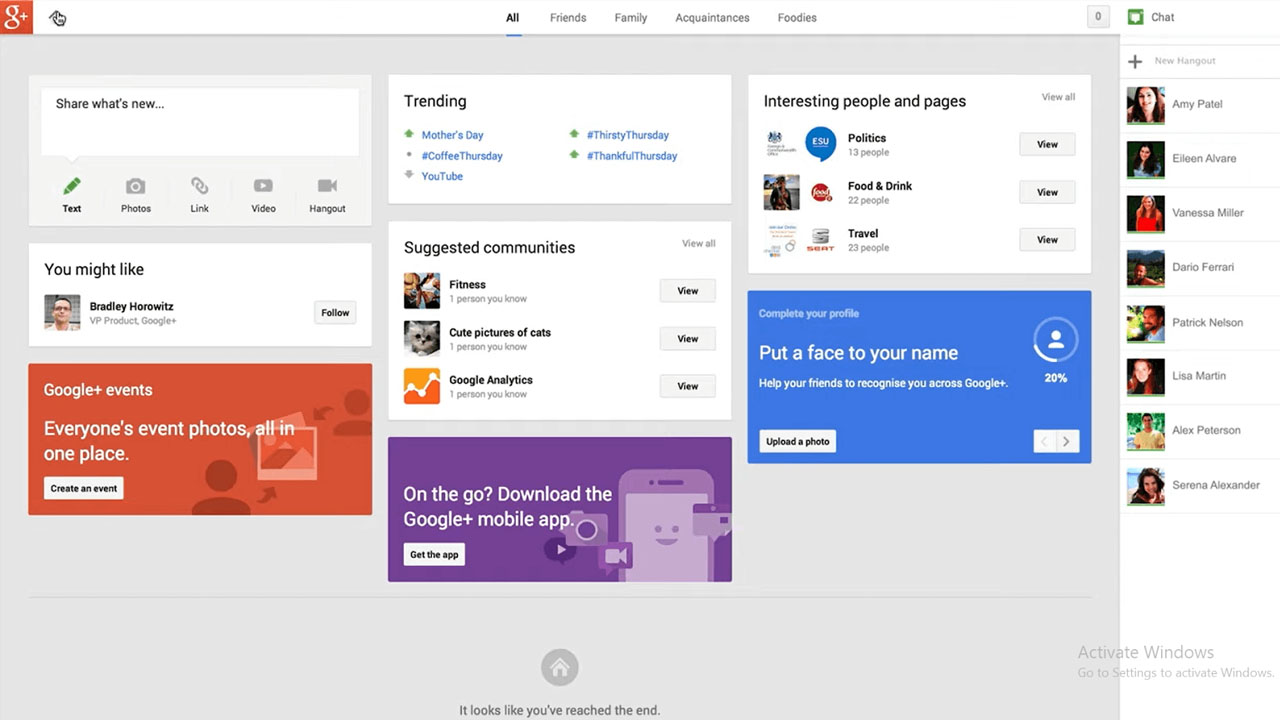Open Vanessa Miller's chat avatar
The width and height of the screenshot is (1280, 720).
1146,213
